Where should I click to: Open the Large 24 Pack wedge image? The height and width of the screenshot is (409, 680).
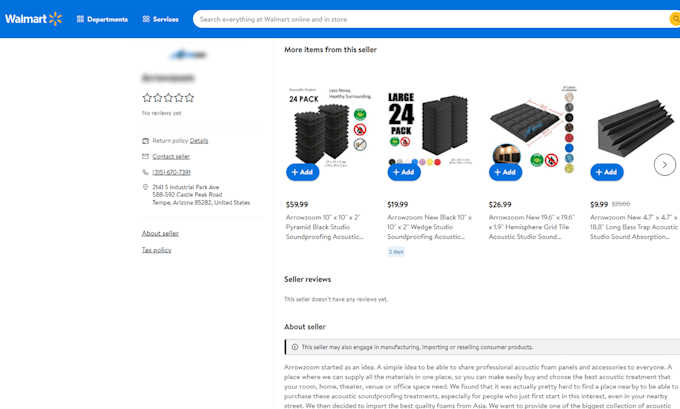(x=430, y=128)
